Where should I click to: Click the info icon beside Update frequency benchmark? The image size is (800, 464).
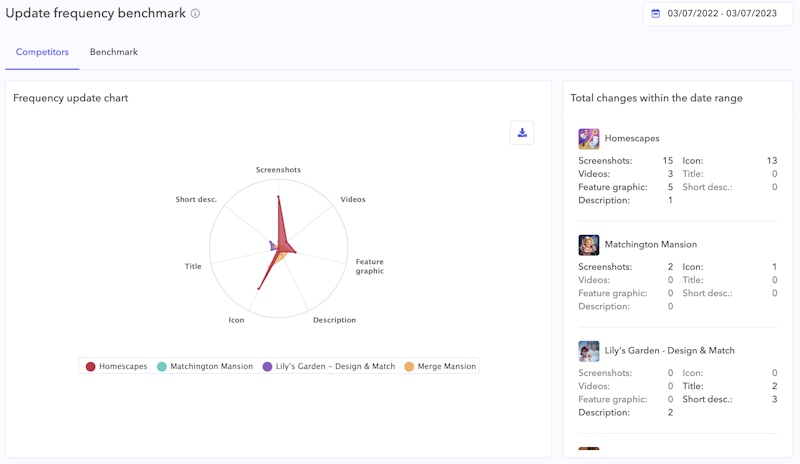195,14
